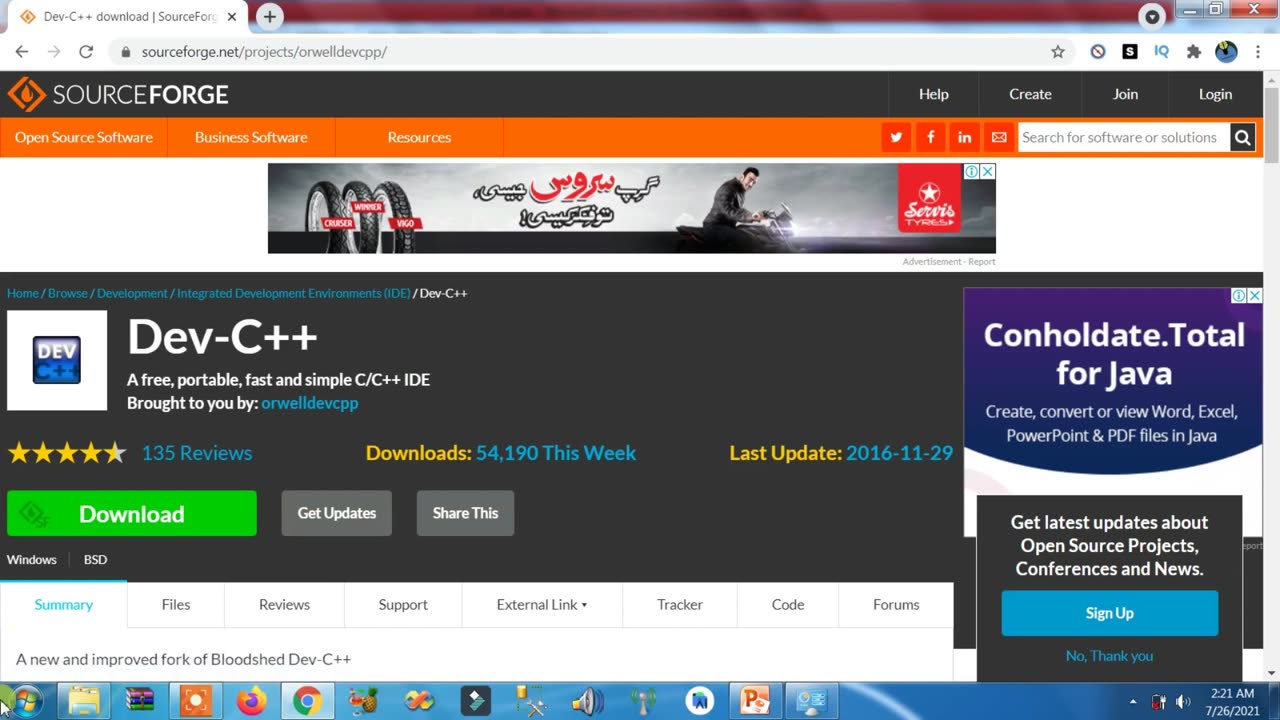Open the black S extension icon
The image size is (1280, 720).
pyautogui.click(x=1130, y=52)
